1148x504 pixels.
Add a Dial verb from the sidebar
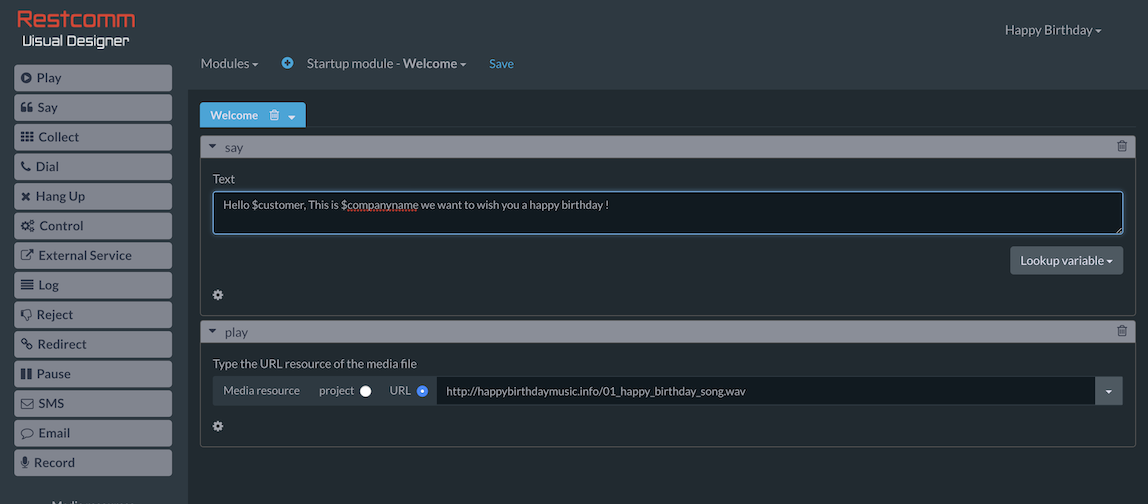[93, 167]
